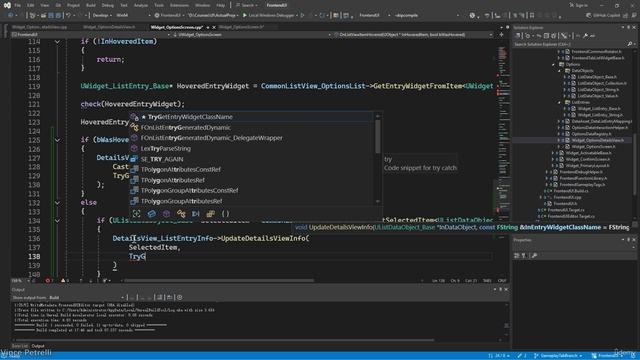This screenshot has height=360, width=640.
Task: Switch to Widget_OptionsDetailsView.h tab
Action: (x=109, y=27)
